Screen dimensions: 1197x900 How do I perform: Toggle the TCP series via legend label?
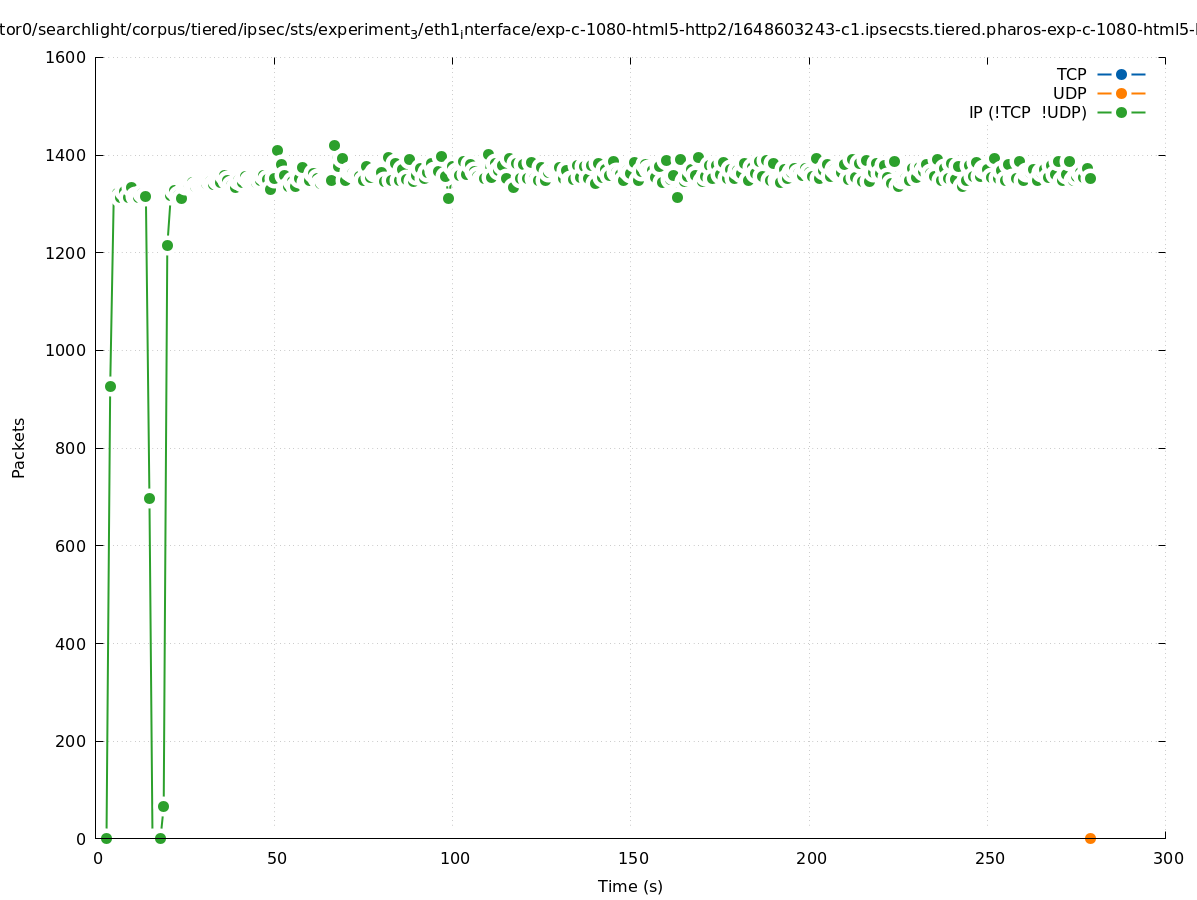[1071, 74]
